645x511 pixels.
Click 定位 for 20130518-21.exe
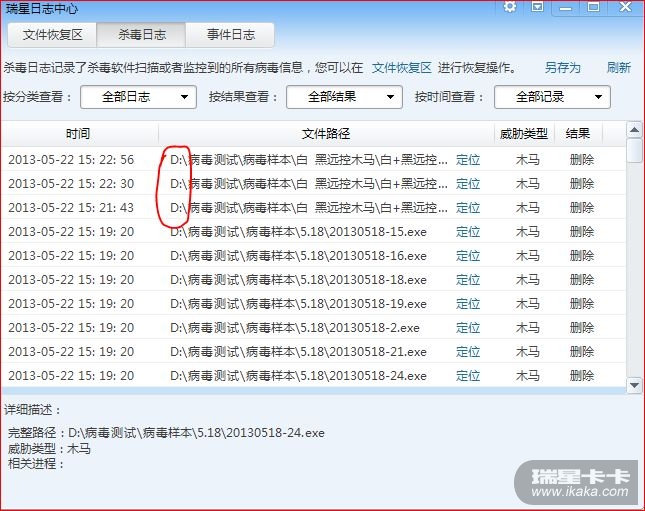468,352
